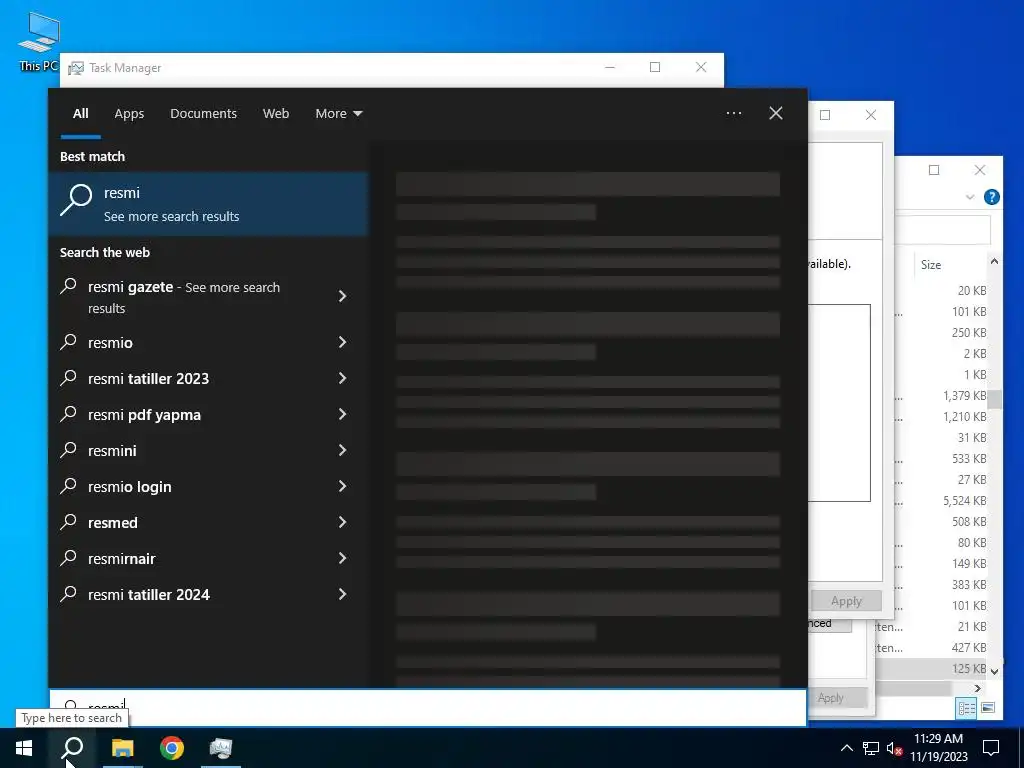1024x768 pixels.
Task: Switch to the Web search tab
Action: 276,114
